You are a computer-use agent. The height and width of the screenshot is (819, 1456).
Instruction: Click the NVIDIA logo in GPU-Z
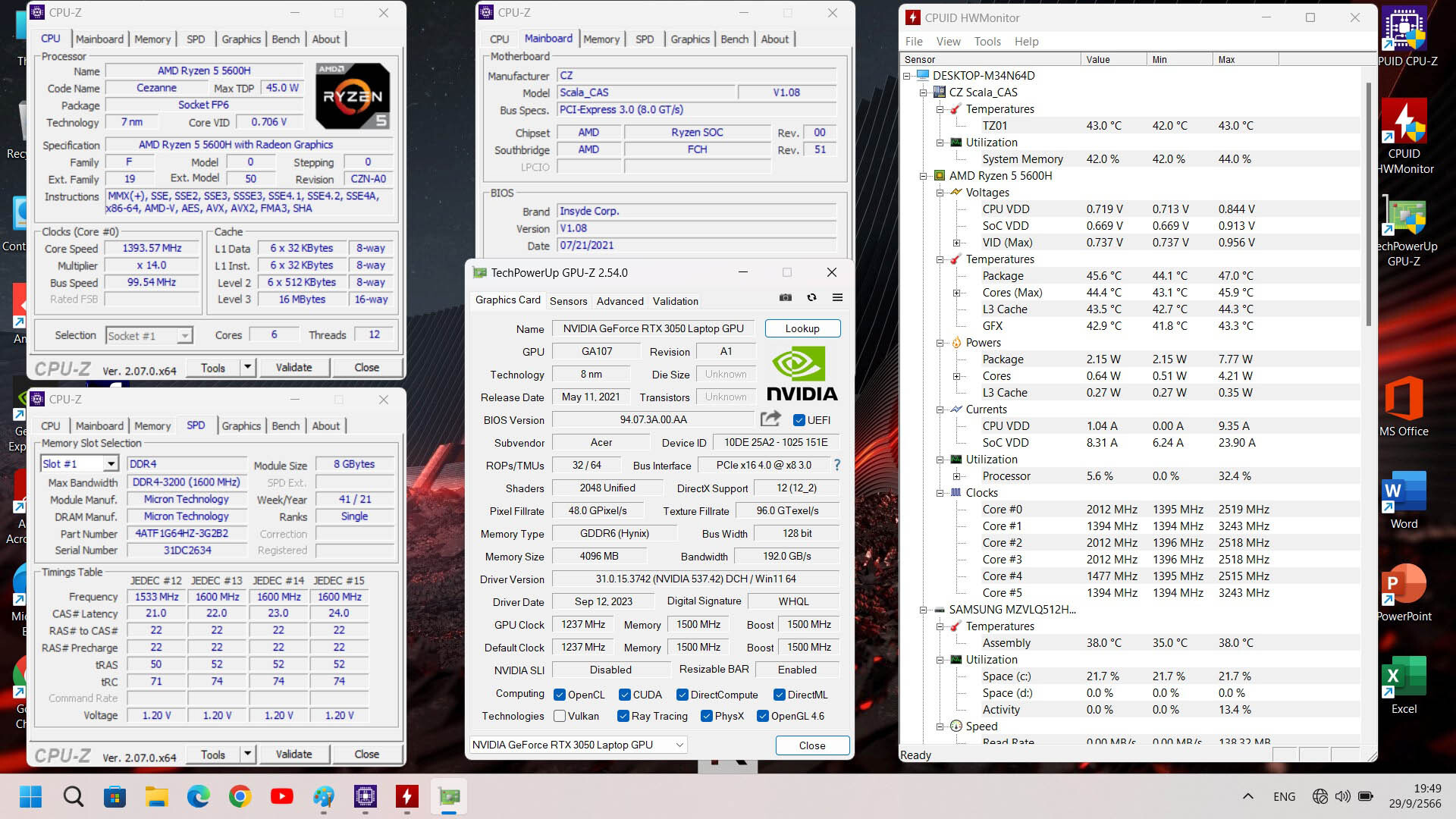tap(802, 374)
